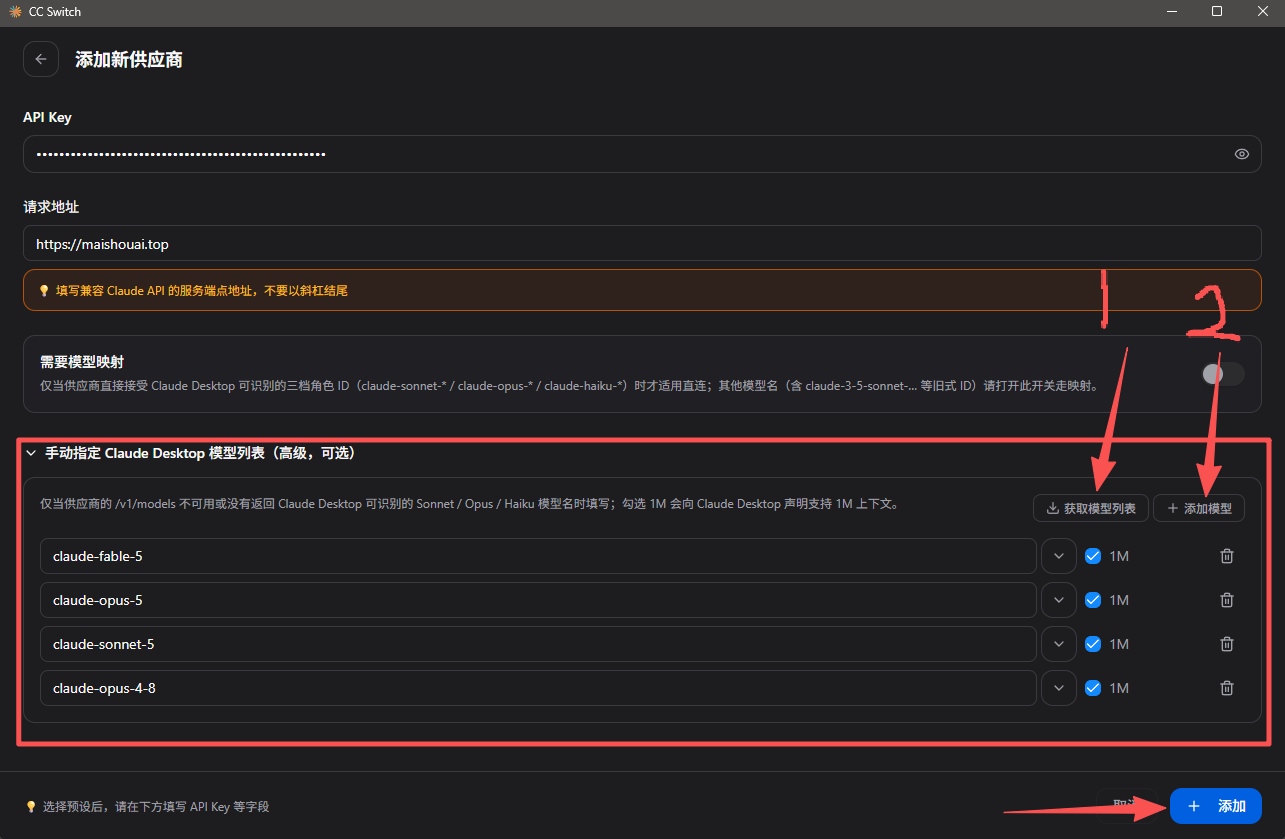Delete the claude-opus-5 model row
The image size is (1285, 839).
click(x=1227, y=600)
